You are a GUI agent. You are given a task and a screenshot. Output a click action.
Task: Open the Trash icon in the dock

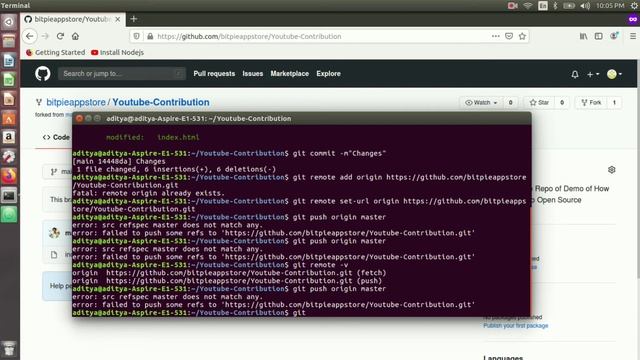click(9, 349)
